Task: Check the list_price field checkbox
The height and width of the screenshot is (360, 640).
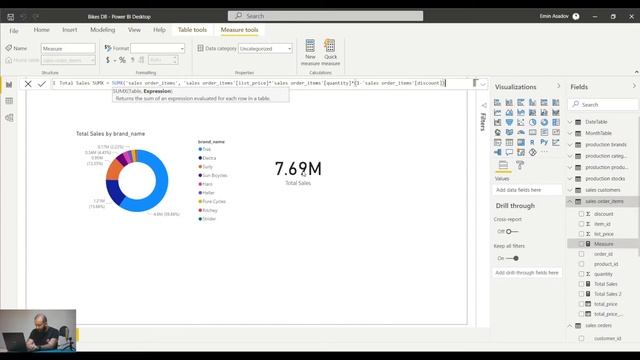Action: [x=581, y=234]
